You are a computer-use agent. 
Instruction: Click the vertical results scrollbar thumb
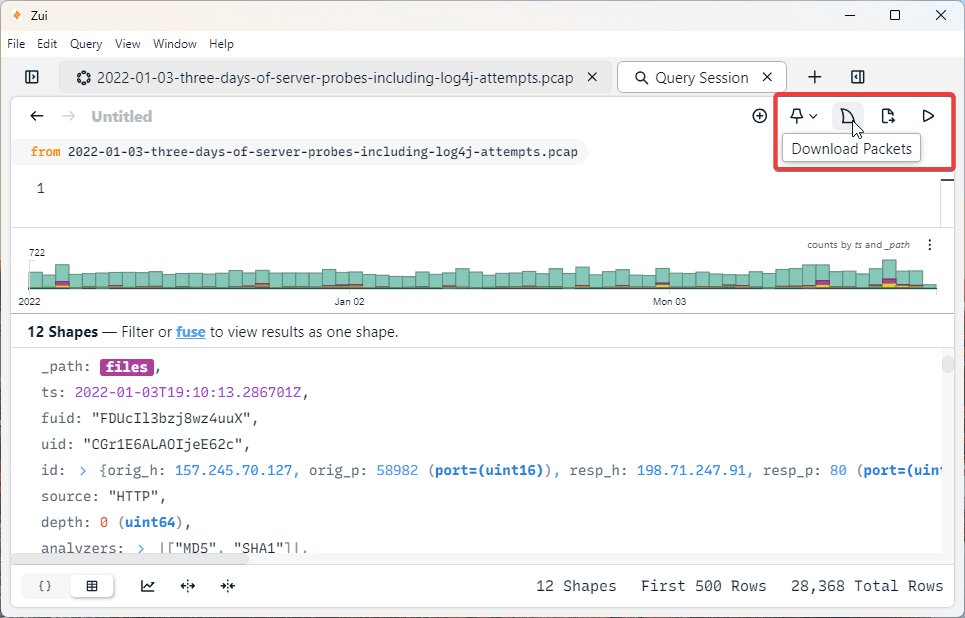(x=948, y=364)
